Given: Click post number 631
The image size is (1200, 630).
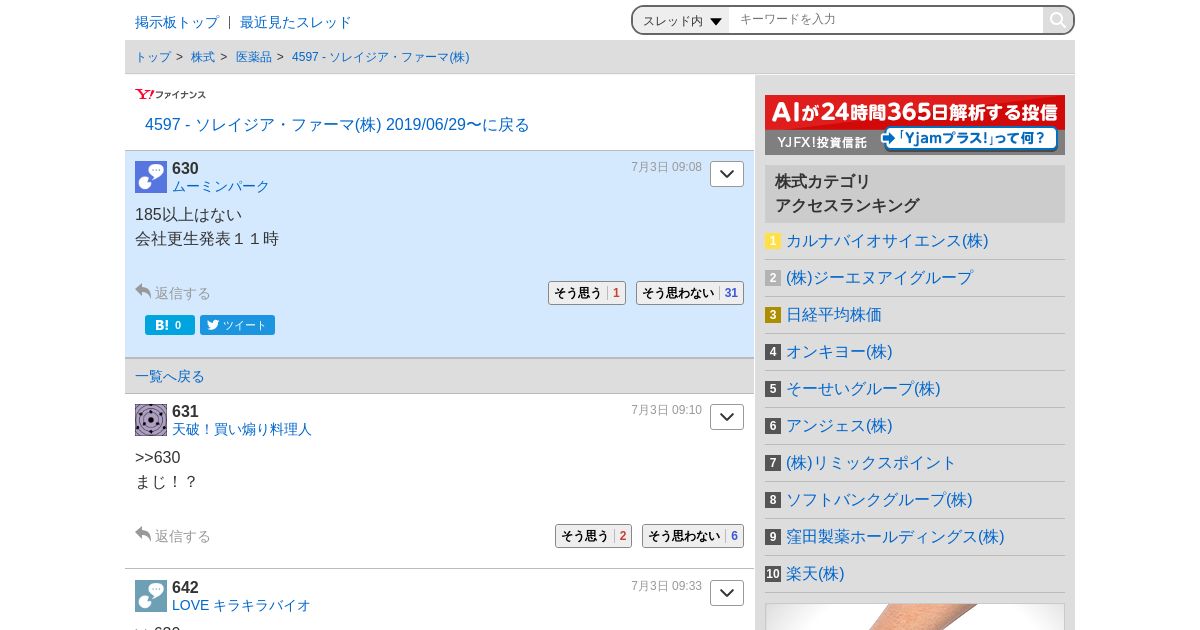Looking at the screenshot, I should [185, 411].
